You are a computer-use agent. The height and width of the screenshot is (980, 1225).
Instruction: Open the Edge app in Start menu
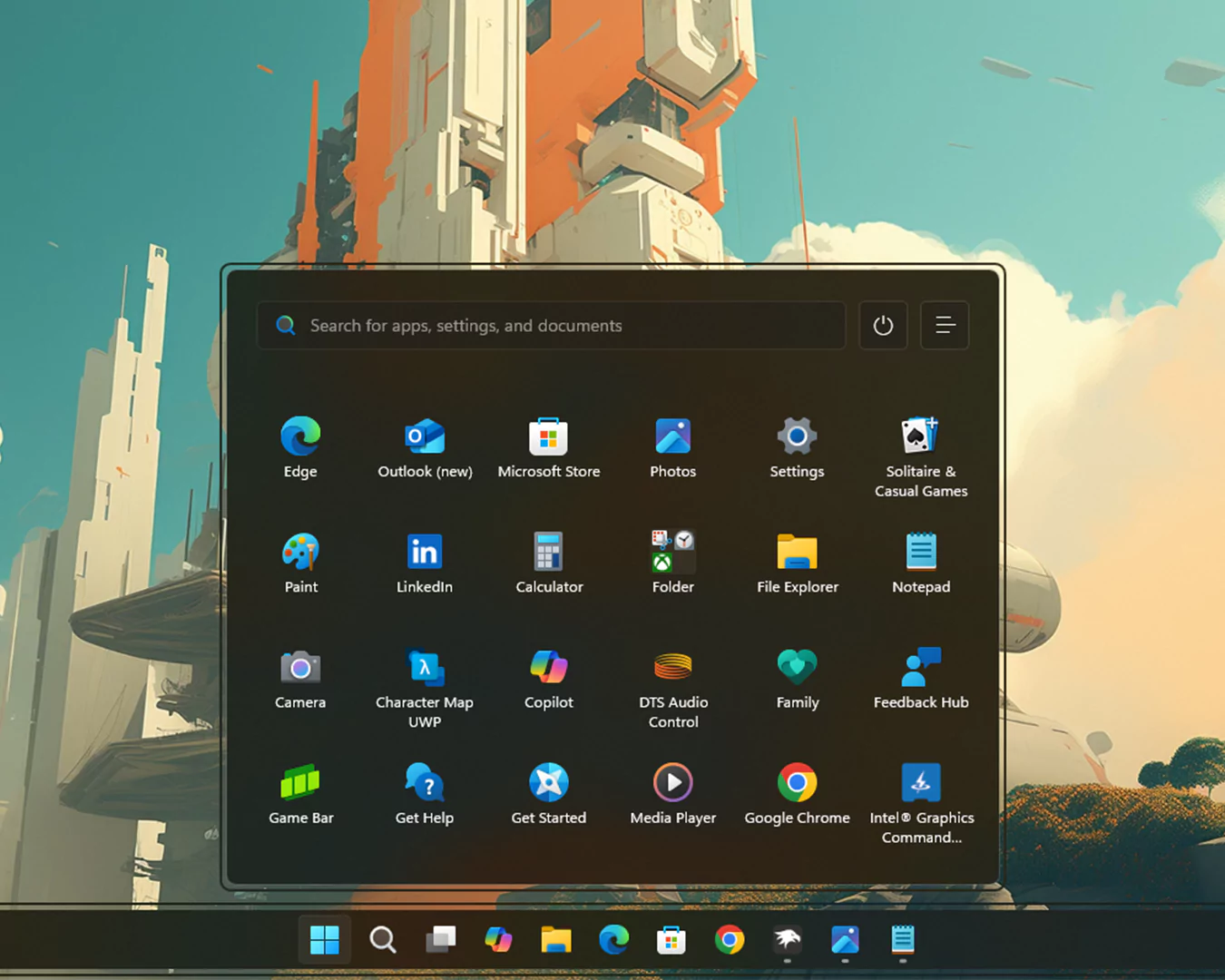click(300, 448)
